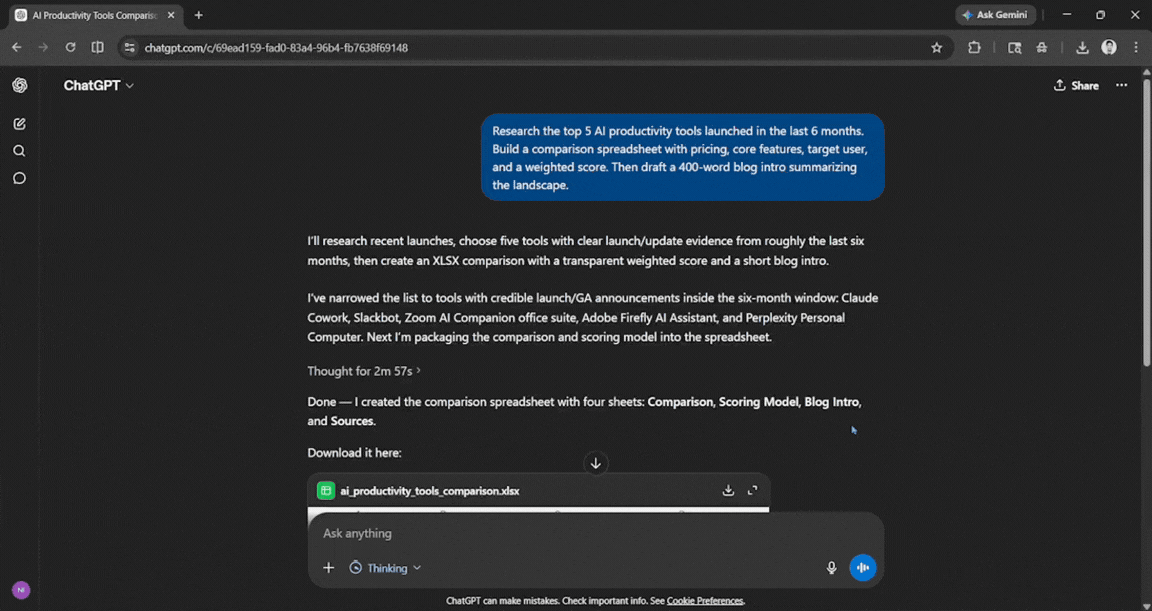Screen dimensions: 1152x611
Task: Download the ai_productivity_tools_comparison.xlsx file
Action: click(x=728, y=491)
